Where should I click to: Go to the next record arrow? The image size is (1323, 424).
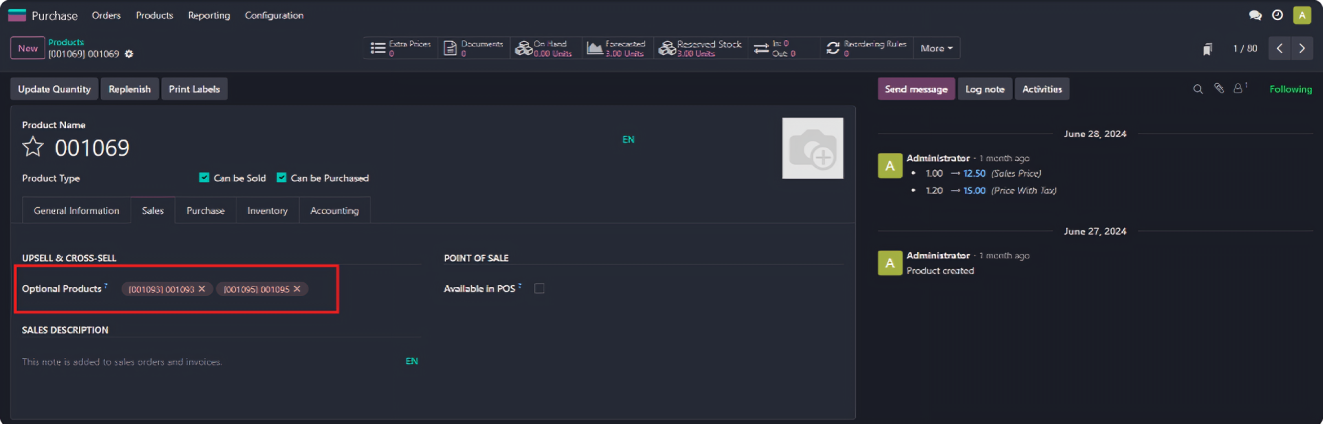point(1301,48)
